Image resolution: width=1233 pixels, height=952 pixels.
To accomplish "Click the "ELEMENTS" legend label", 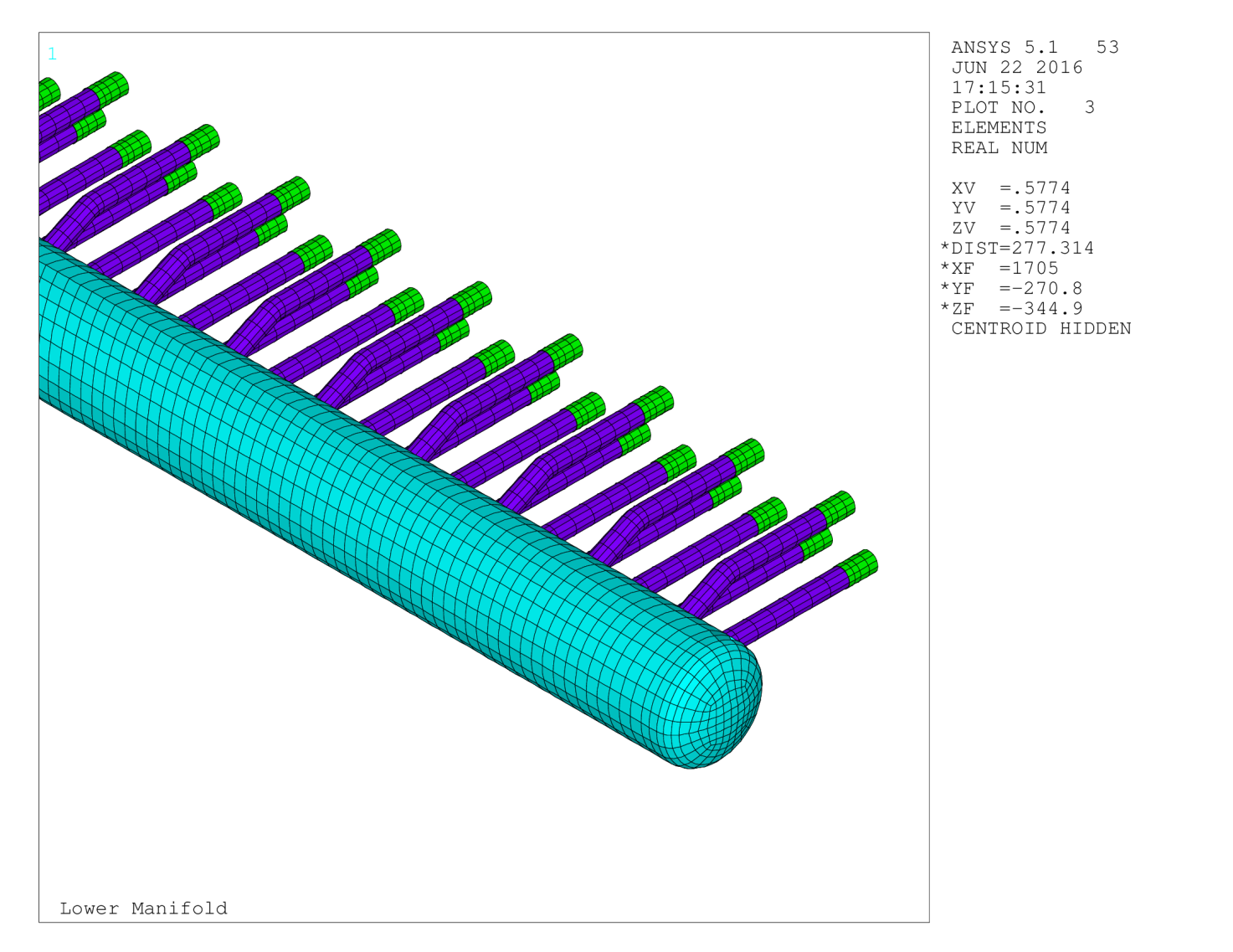I will point(999,128).
